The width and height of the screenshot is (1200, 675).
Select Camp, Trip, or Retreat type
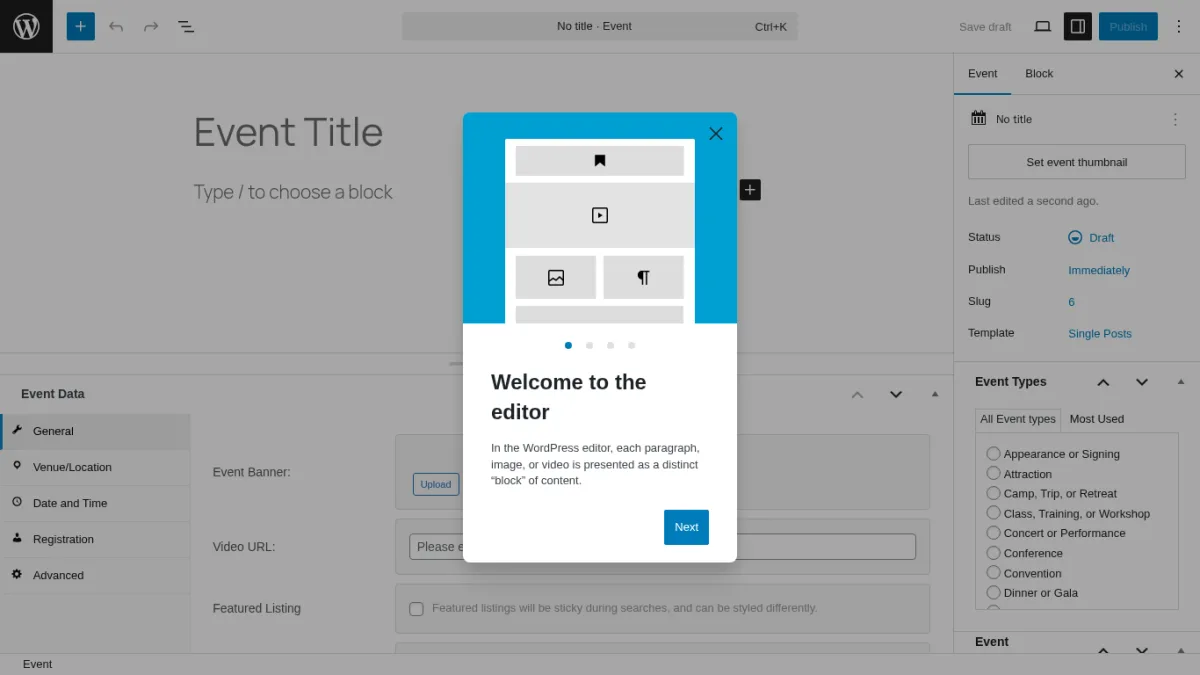pyautogui.click(x=993, y=493)
